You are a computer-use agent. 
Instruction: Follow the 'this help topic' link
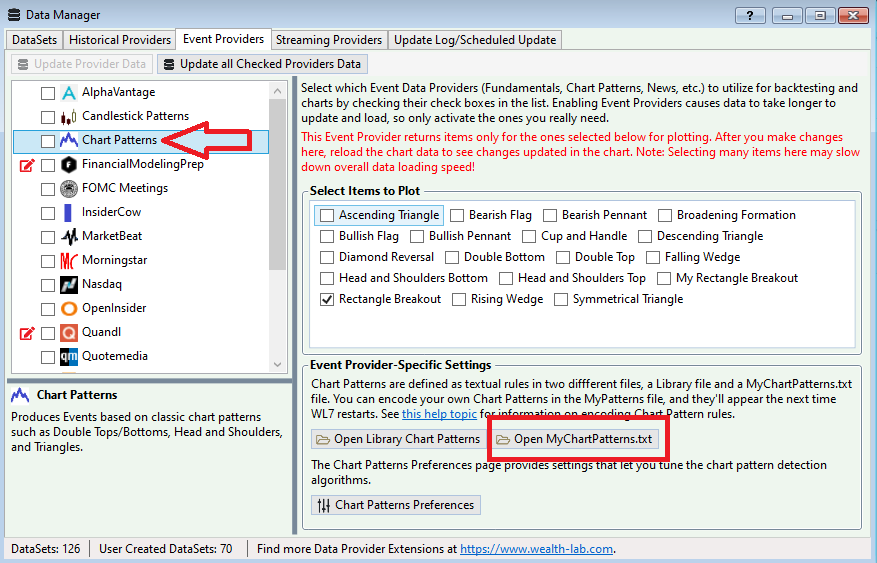pyautogui.click(x=439, y=414)
